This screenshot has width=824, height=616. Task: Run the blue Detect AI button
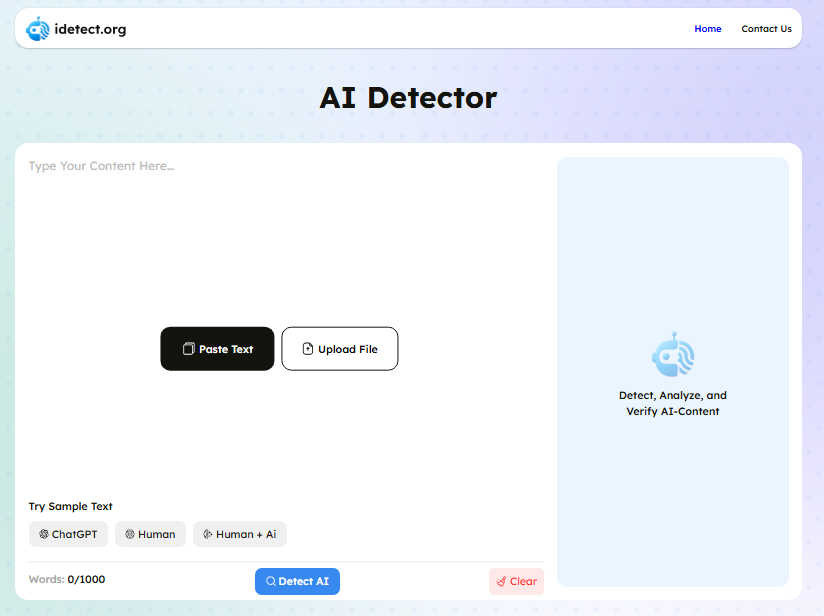click(x=297, y=581)
